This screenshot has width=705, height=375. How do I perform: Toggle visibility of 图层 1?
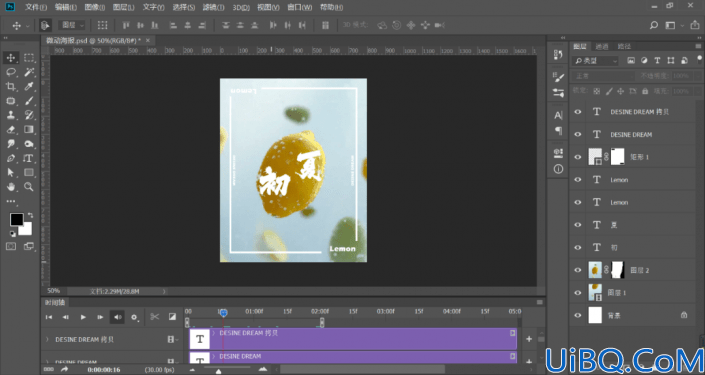[578, 293]
